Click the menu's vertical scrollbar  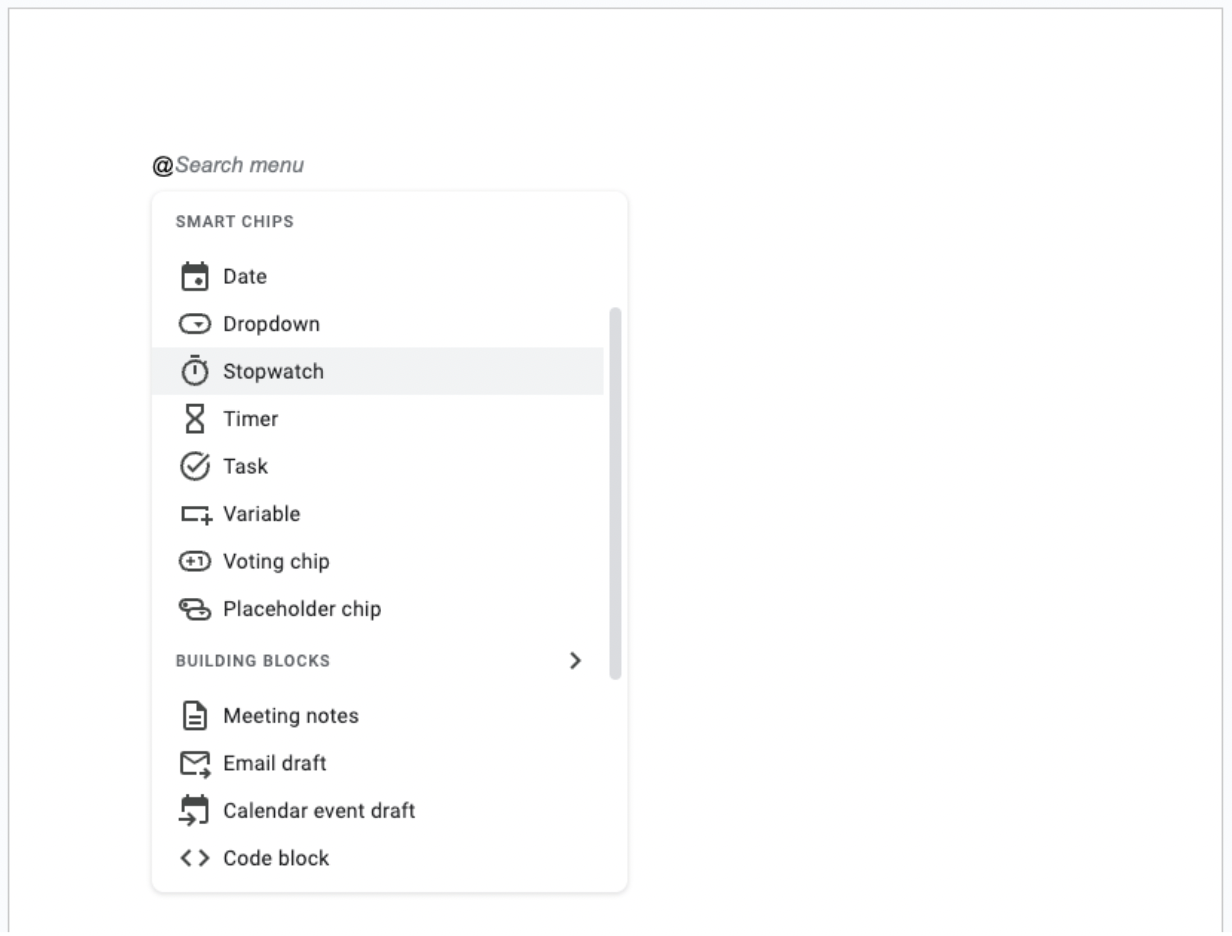point(615,493)
